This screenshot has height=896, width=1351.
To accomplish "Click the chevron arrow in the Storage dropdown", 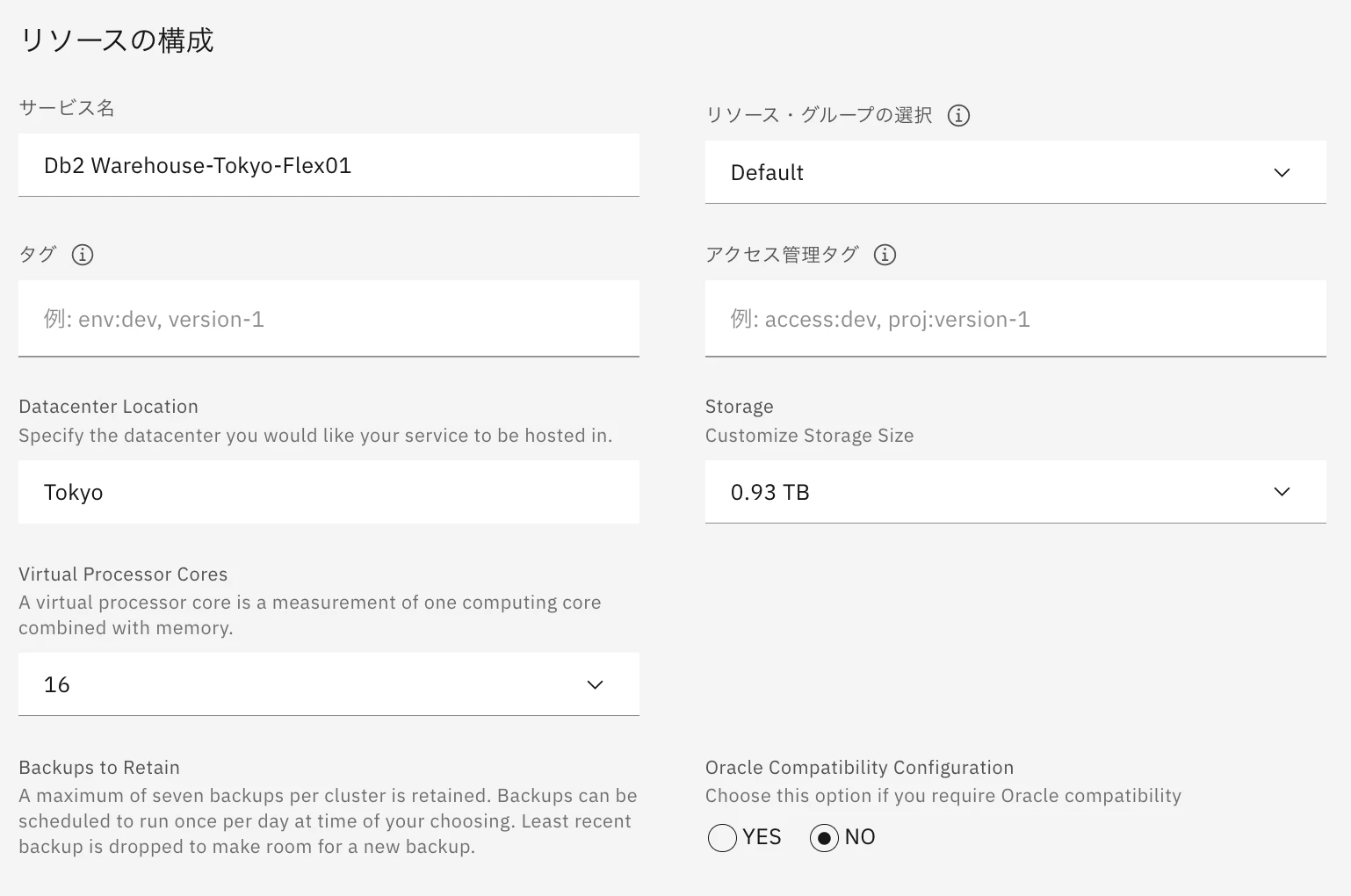I will (1282, 492).
